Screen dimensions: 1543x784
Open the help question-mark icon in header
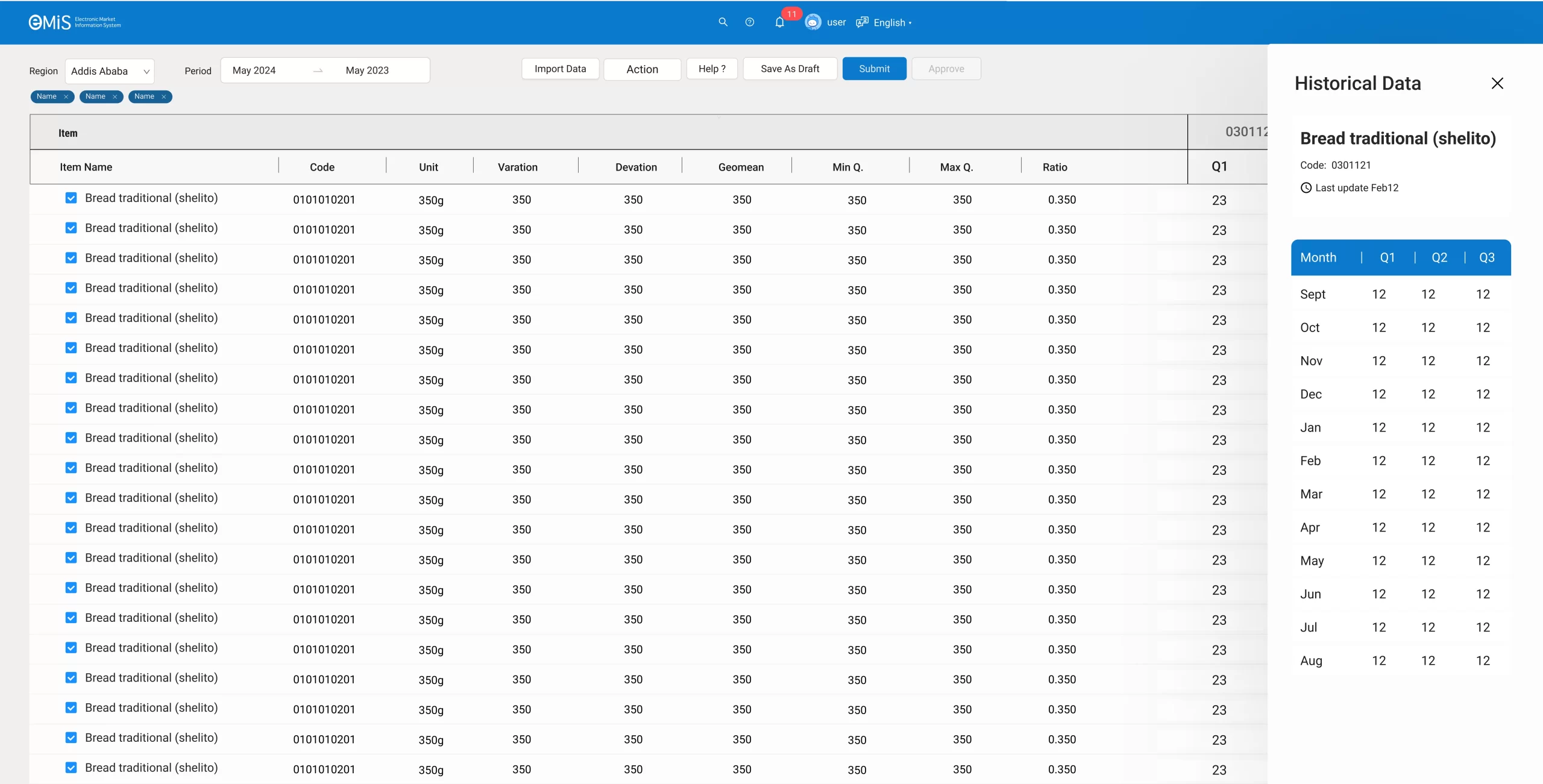(749, 22)
